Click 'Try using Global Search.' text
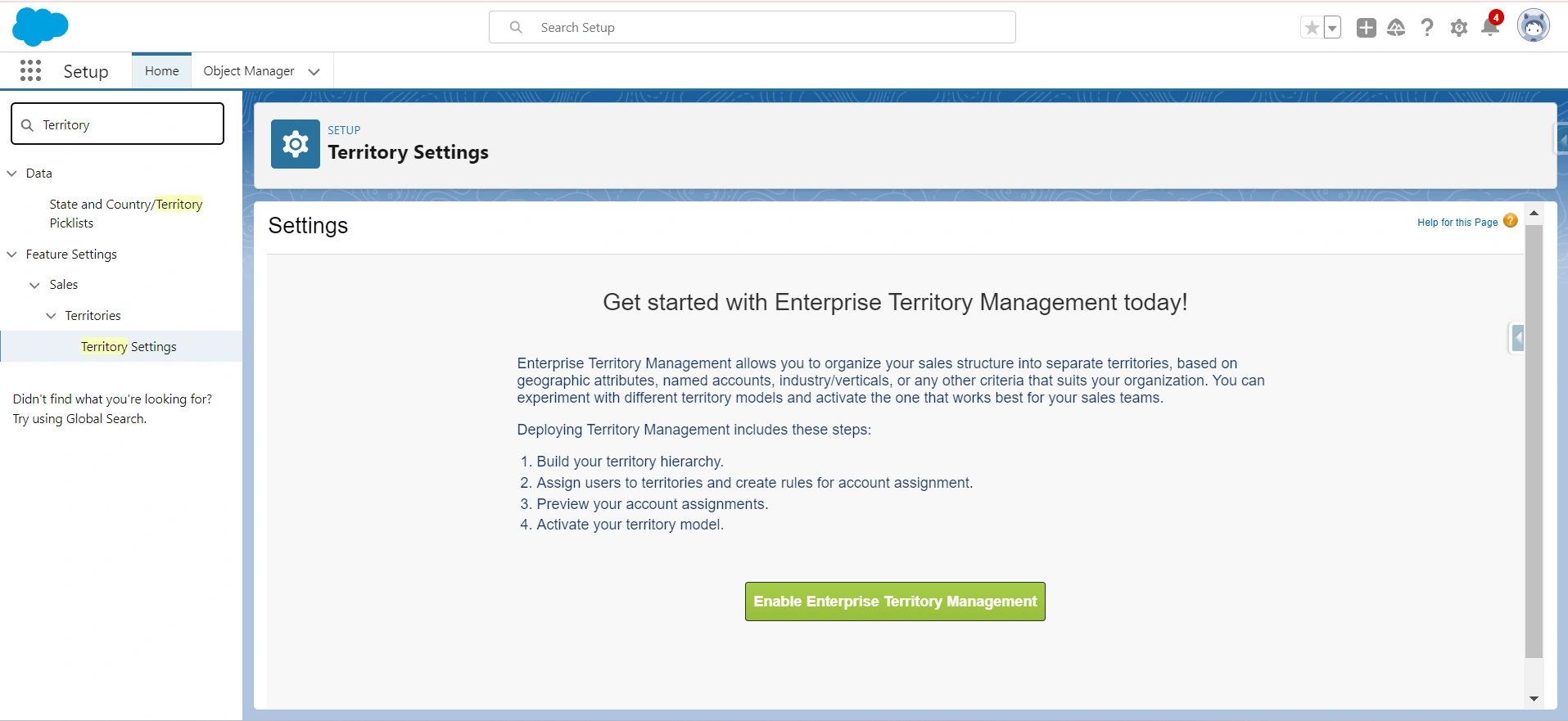 [x=79, y=419]
